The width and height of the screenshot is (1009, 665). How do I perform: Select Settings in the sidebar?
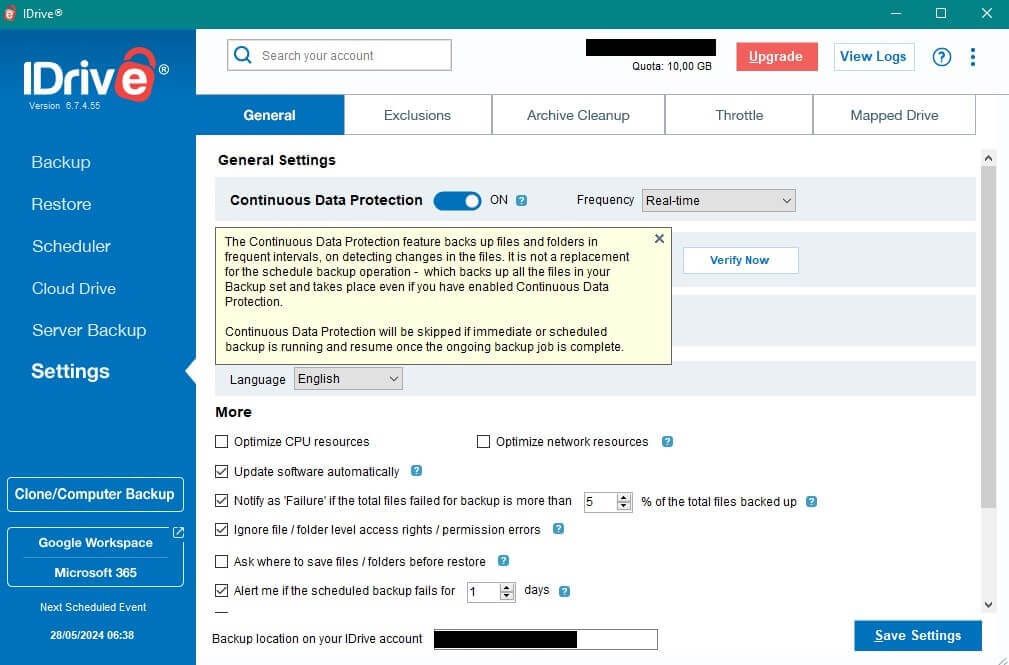pos(71,371)
